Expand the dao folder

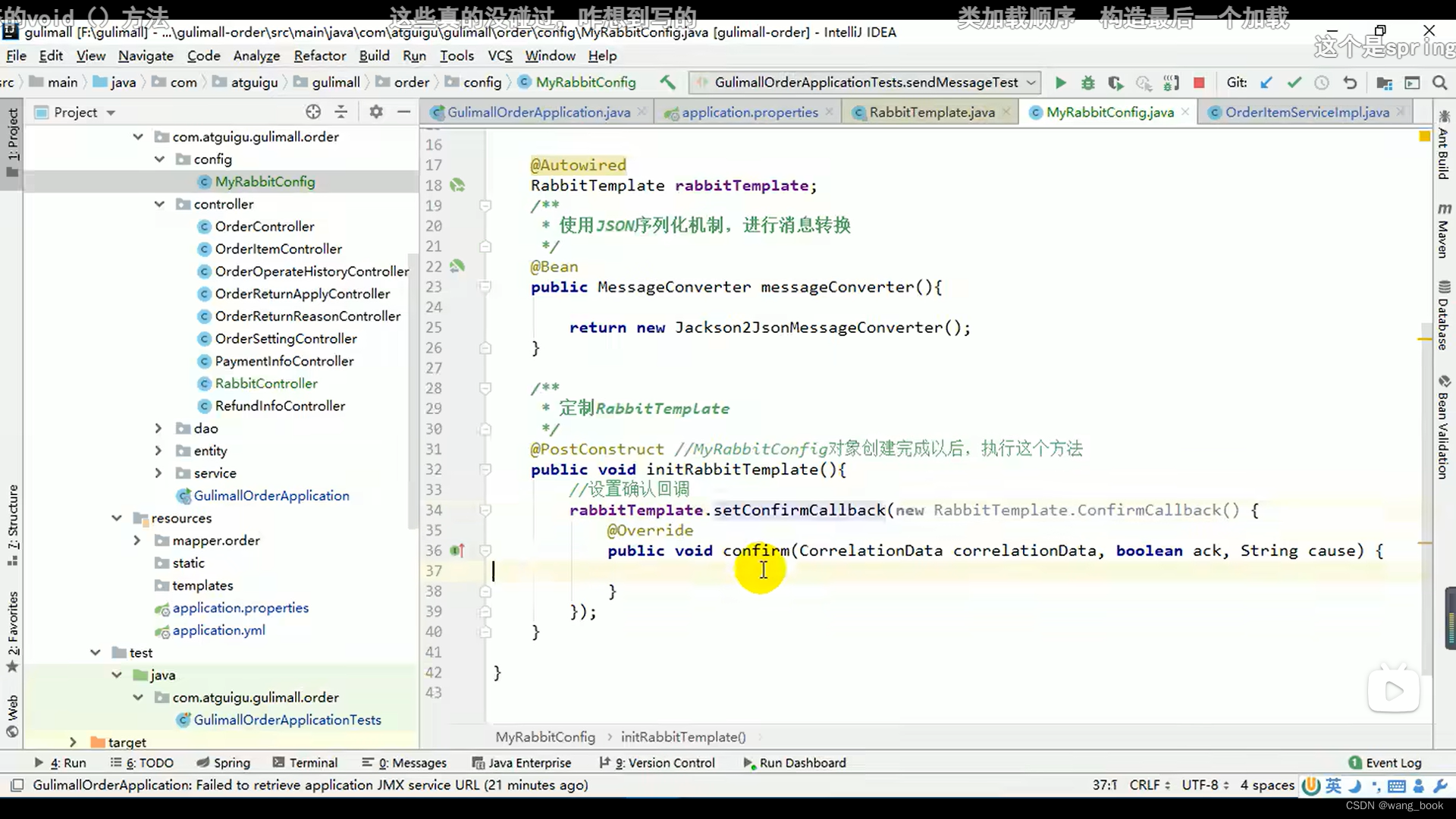coord(158,428)
